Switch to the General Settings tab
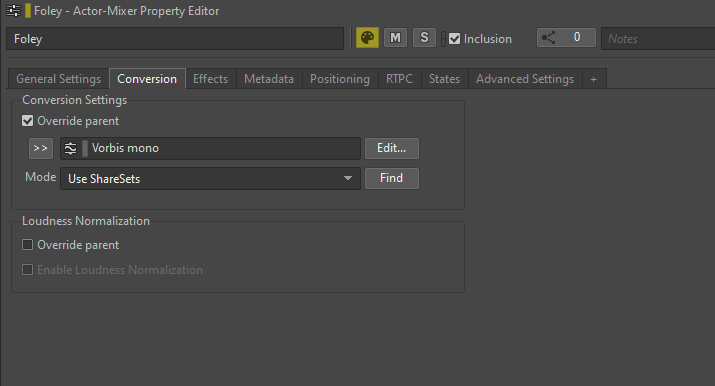 click(x=58, y=79)
